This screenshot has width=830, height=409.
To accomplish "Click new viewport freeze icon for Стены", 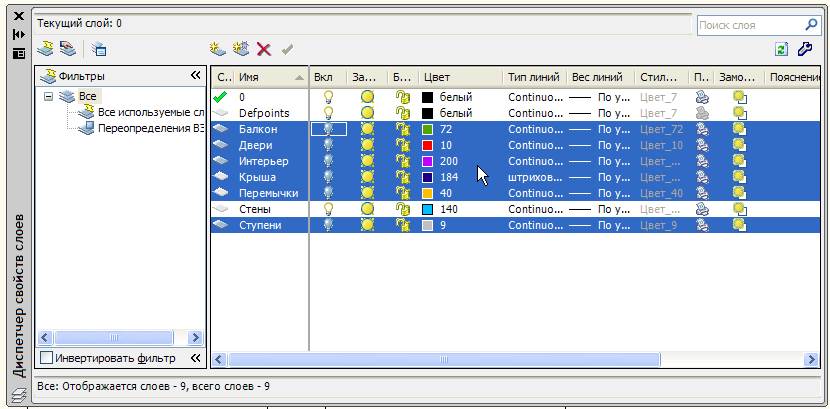I will coord(739,210).
